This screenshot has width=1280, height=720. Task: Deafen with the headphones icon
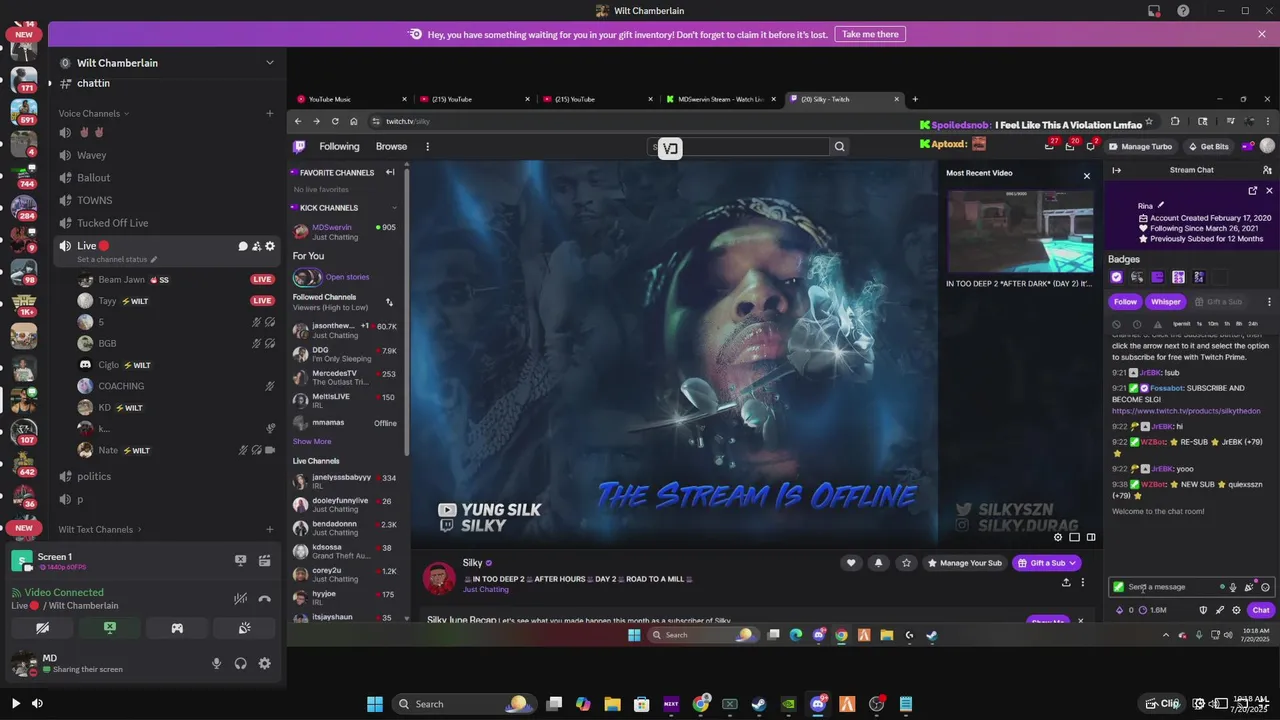click(x=240, y=663)
